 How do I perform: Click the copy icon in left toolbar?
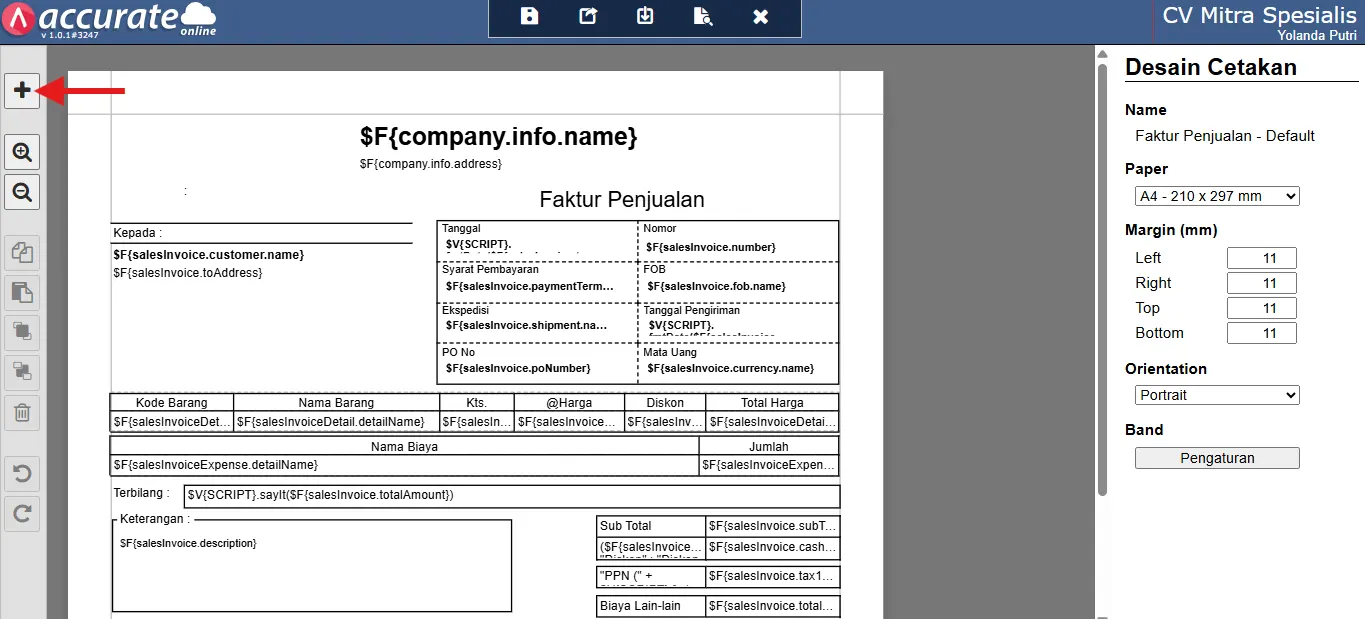coord(22,253)
